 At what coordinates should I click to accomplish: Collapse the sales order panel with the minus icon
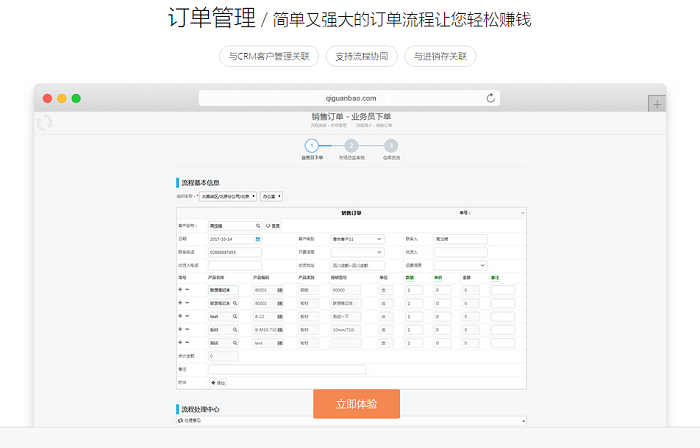click(x=522, y=213)
